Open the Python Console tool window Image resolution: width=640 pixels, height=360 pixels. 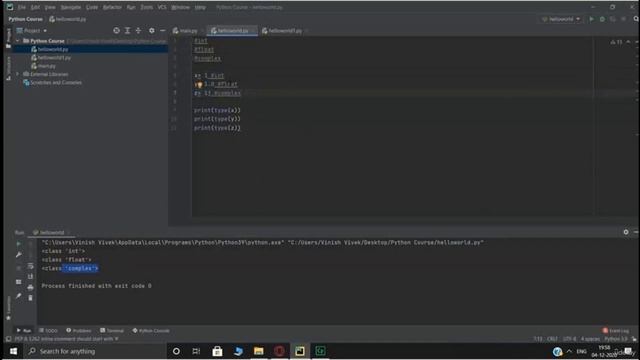pyautogui.click(x=151, y=331)
